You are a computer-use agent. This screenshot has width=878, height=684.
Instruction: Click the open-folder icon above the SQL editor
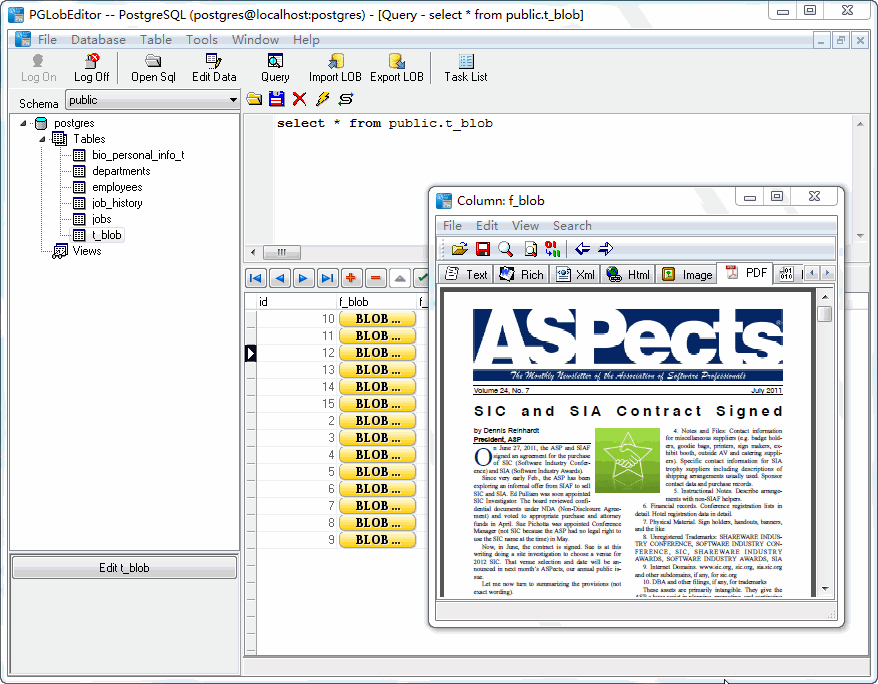click(x=254, y=99)
